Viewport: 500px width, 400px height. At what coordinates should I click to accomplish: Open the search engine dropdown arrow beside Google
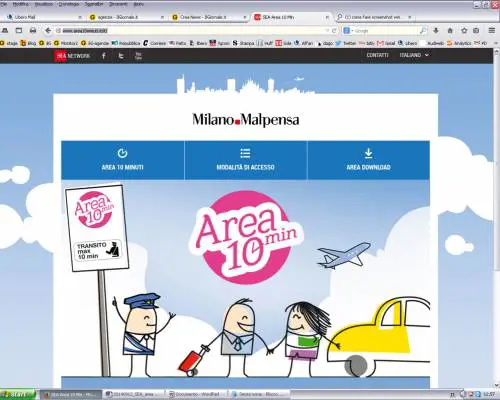click(x=352, y=31)
